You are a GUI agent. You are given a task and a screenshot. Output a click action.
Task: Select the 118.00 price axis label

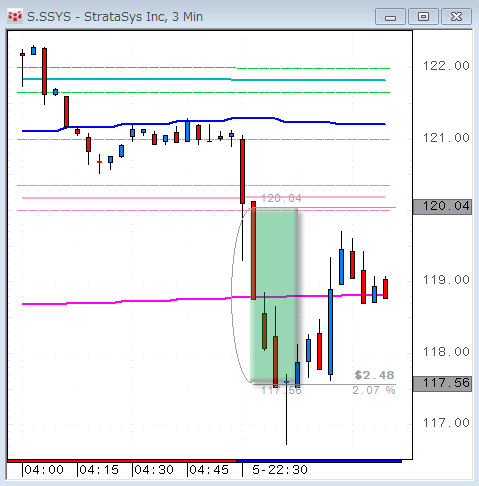pyautogui.click(x=446, y=351)
